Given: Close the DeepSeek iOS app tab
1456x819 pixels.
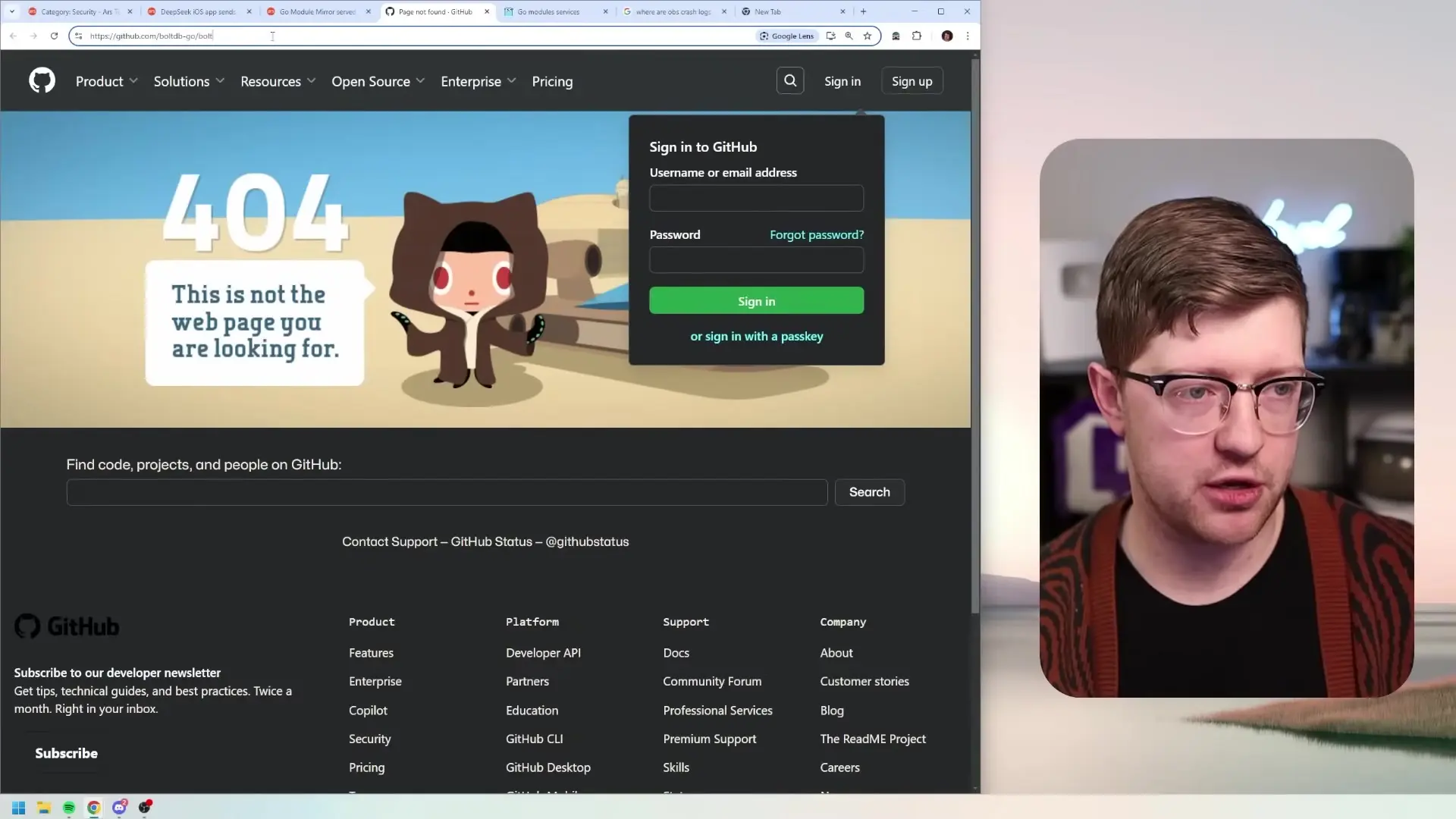Looking at the screenshot, I should 249,11.
